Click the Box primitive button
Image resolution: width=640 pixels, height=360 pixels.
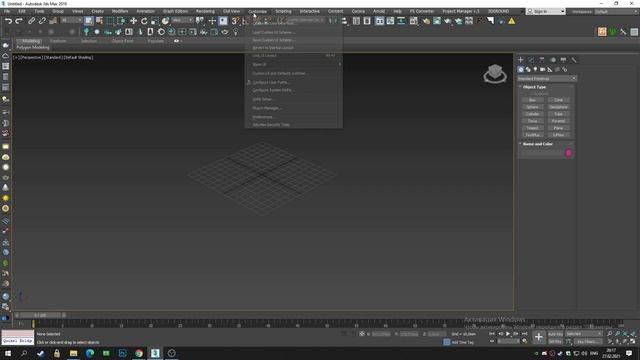click(x=532, y=100)
